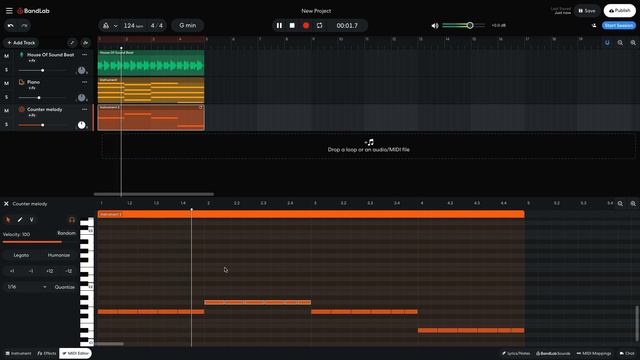Viewport: 640px width, 360px height.
Task: Transpose notes up one semitone (+1)
Action: click(x=12, y=271)
